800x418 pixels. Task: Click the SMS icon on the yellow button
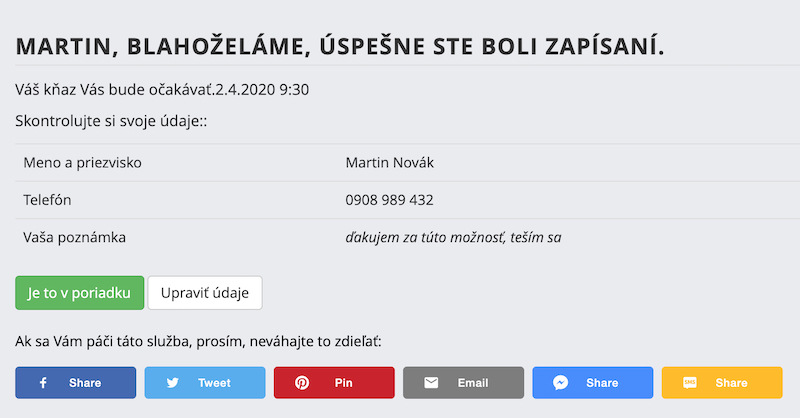pos(690,383)
